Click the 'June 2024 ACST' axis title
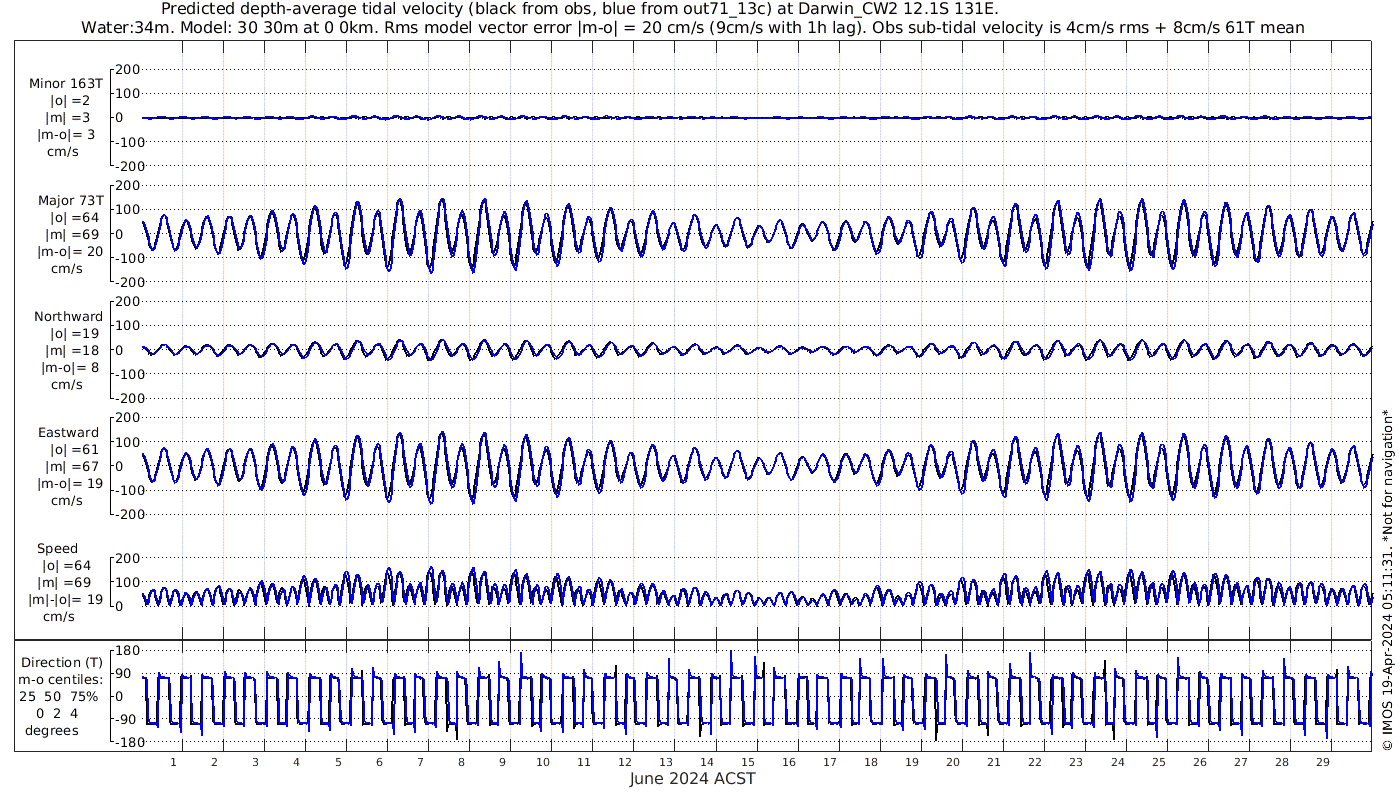The image size is (1400, 800). tap(693, 778)
